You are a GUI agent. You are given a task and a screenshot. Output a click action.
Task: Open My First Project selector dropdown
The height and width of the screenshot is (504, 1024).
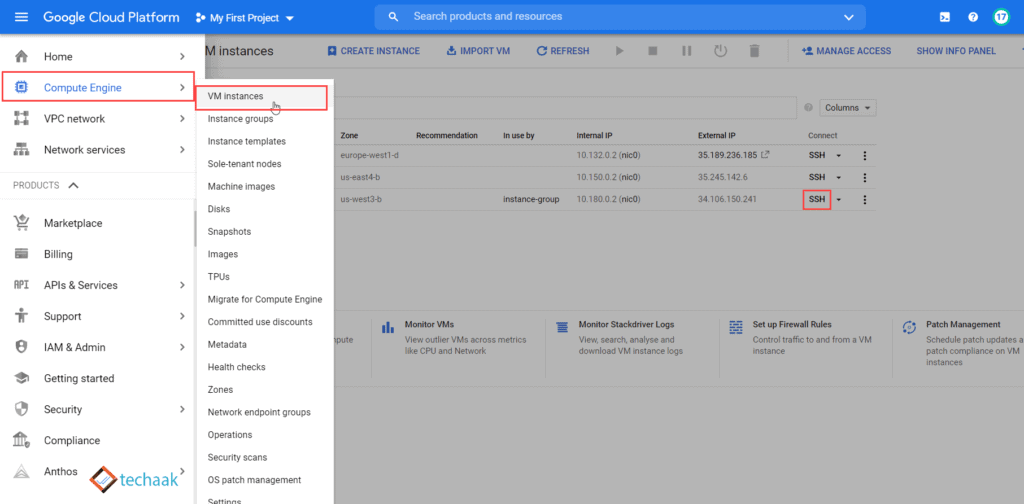245,18
